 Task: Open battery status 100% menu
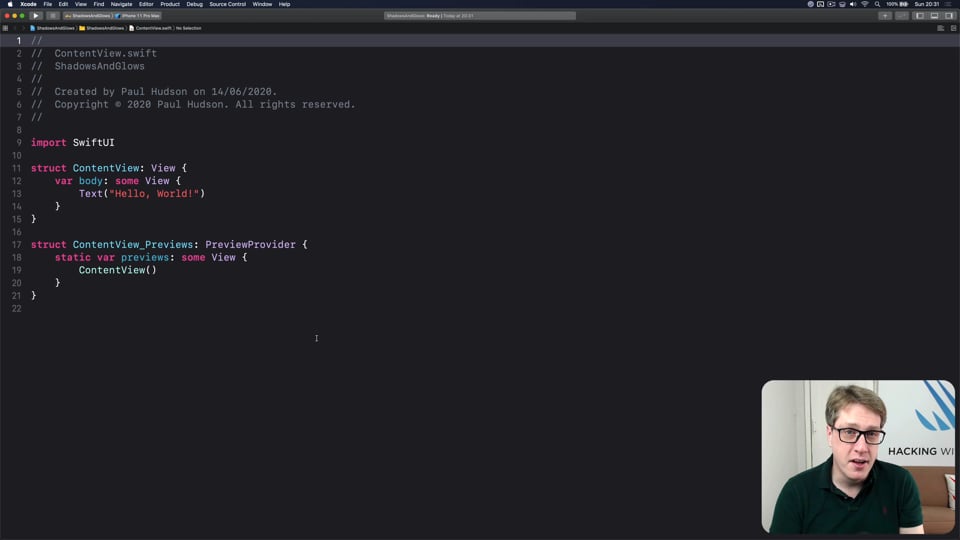(897, 4)
